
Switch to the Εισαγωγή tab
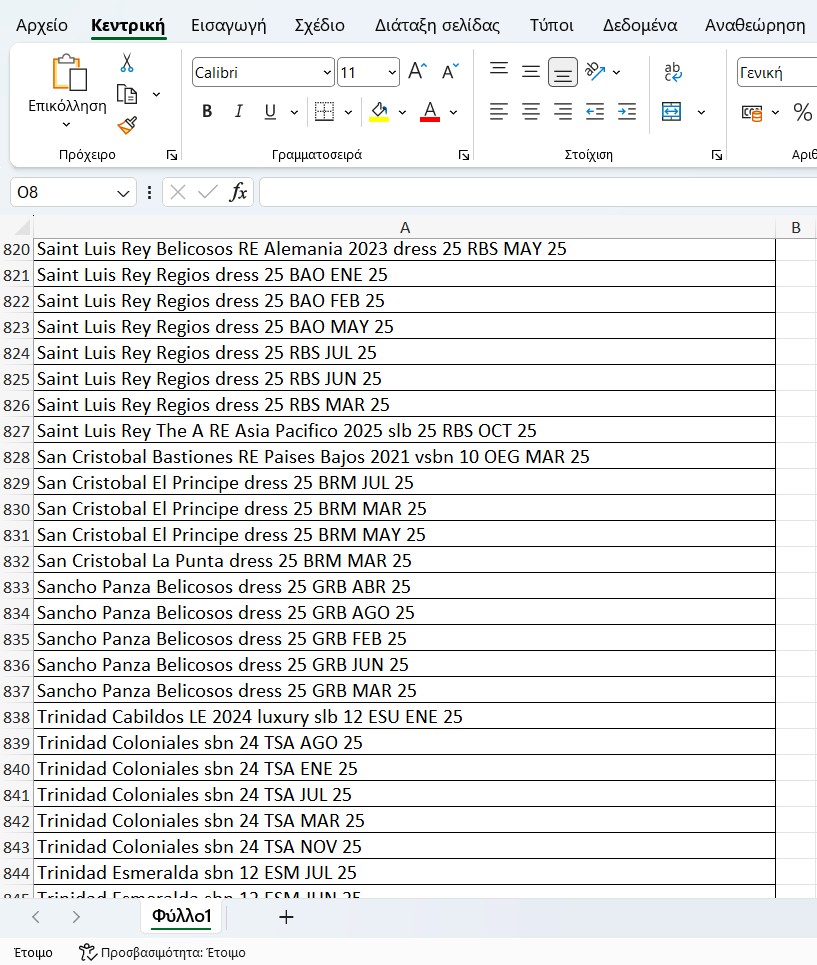[228, 25]
